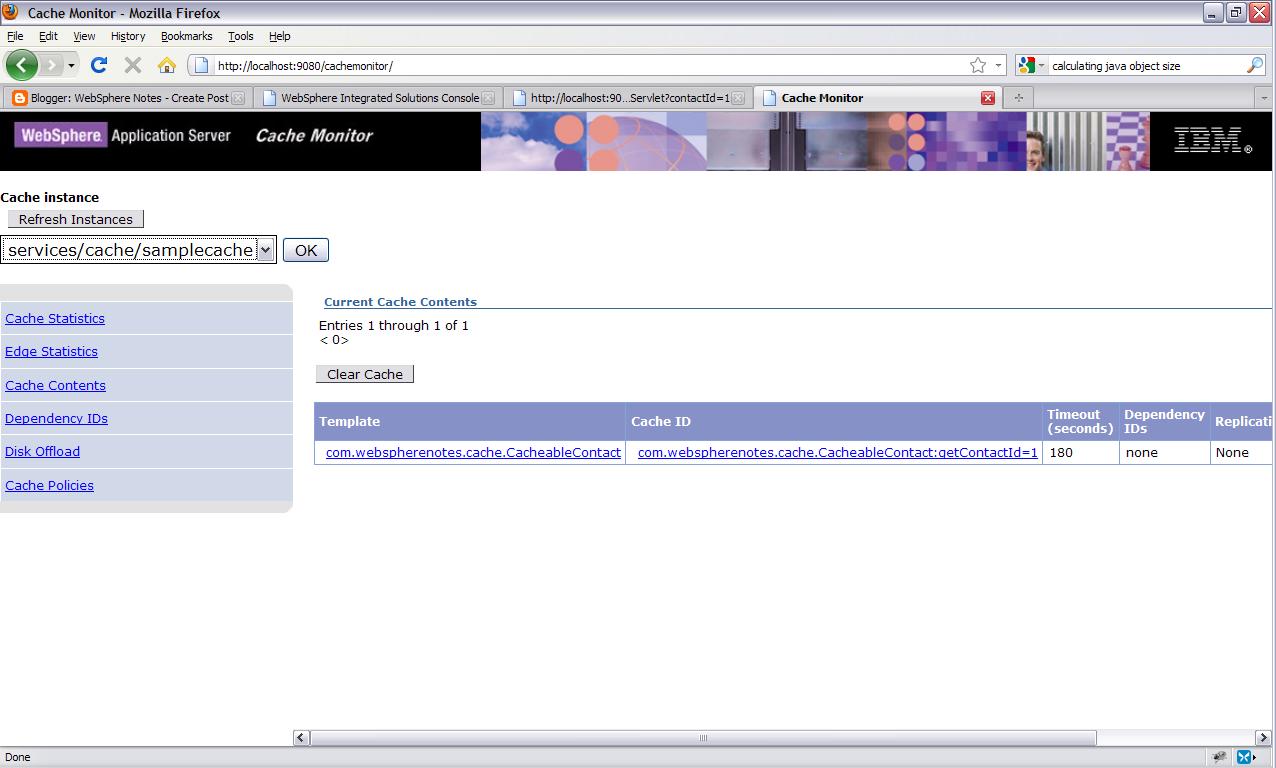This screenshot has width=1276, height=768.
Task: Click the Refresh Instances button
Action: [x=76, y=219]
